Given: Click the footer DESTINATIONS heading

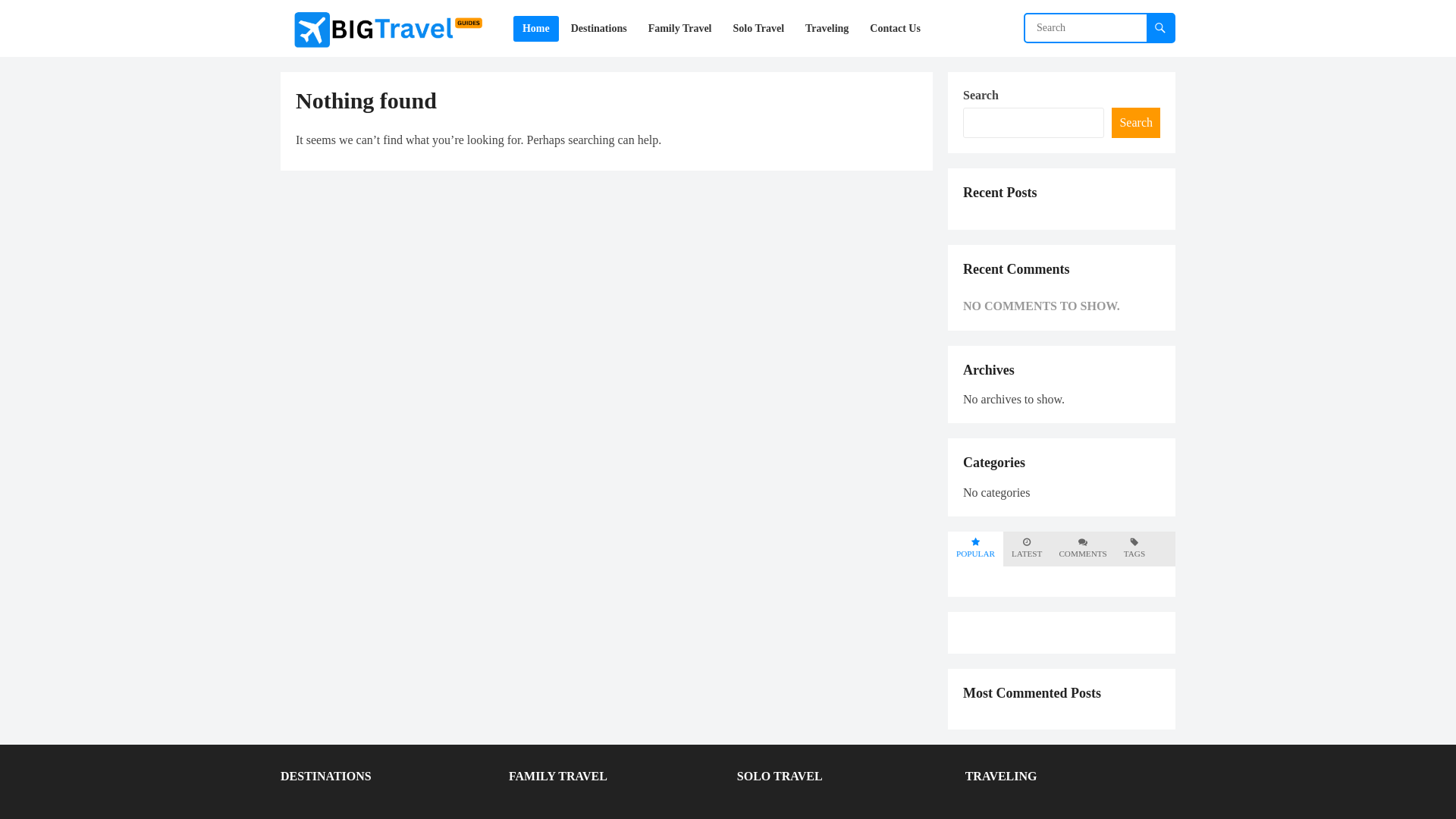Looking at the screenshot, I should [x=326, y=777].
